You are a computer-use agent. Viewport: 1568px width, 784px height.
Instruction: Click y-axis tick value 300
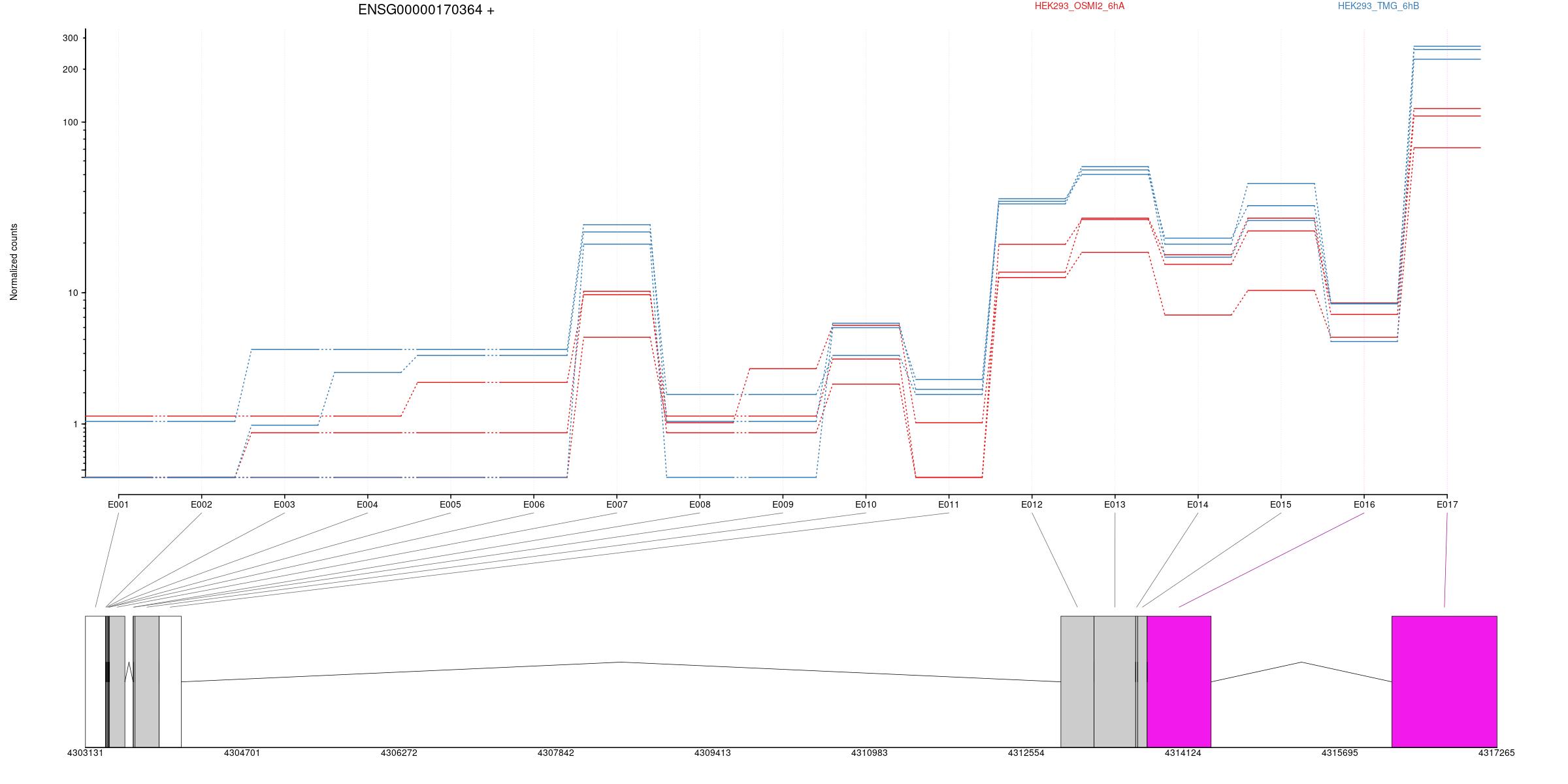tap(70, 38)
